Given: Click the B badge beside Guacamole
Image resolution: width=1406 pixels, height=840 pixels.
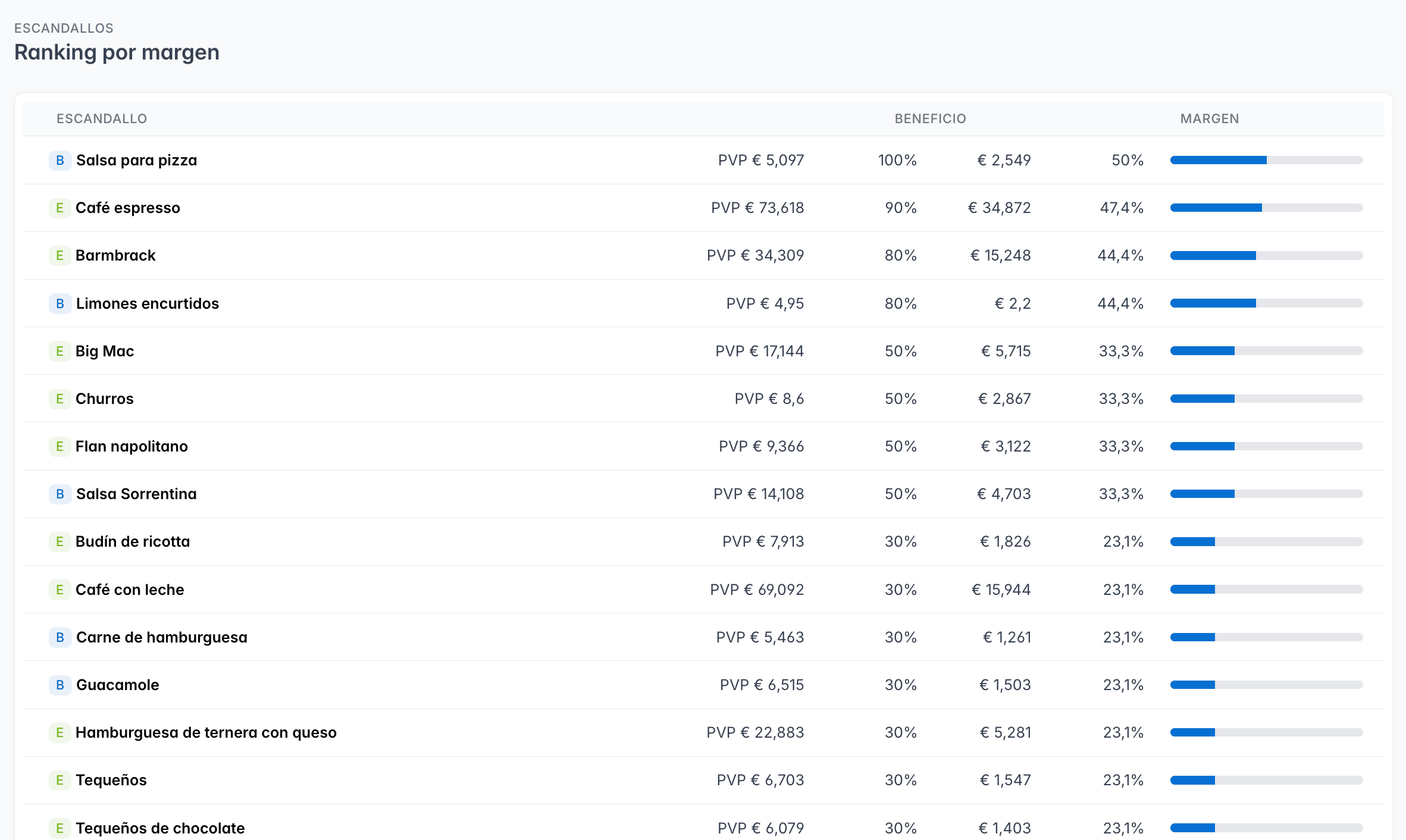Looking at the screenshot, I should (x=60, y=685).
